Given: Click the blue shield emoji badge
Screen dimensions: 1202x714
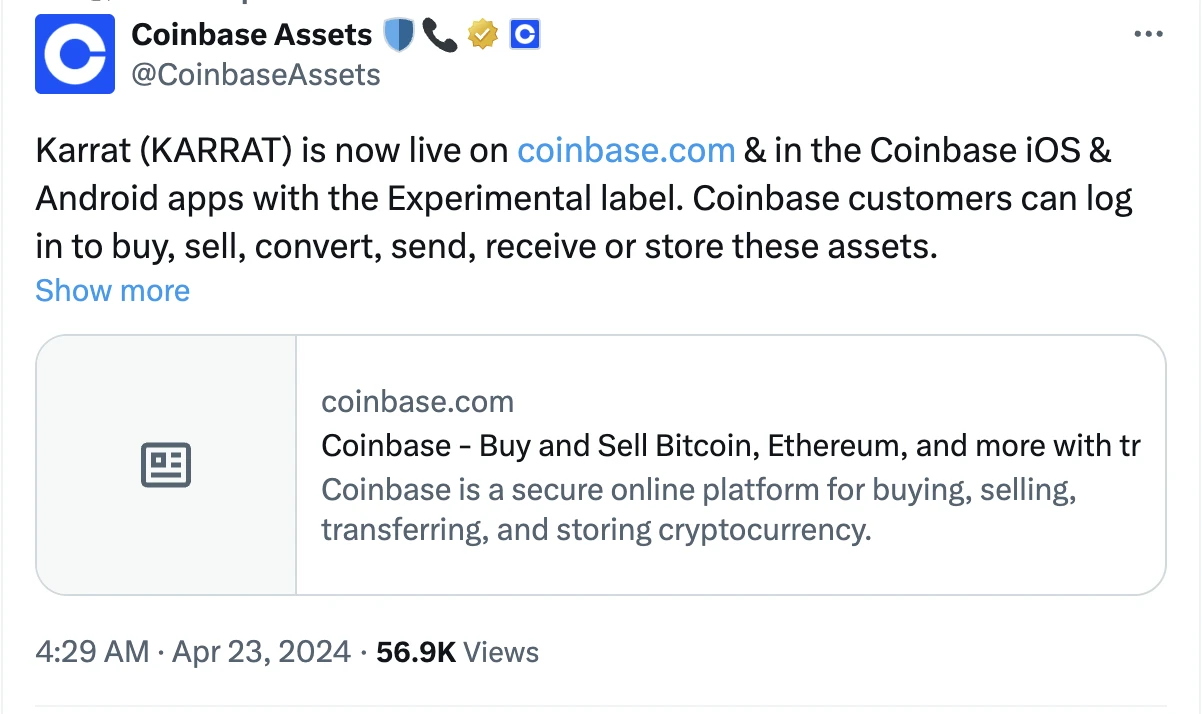Looking at the screenshot, I should tap(398, 36).
